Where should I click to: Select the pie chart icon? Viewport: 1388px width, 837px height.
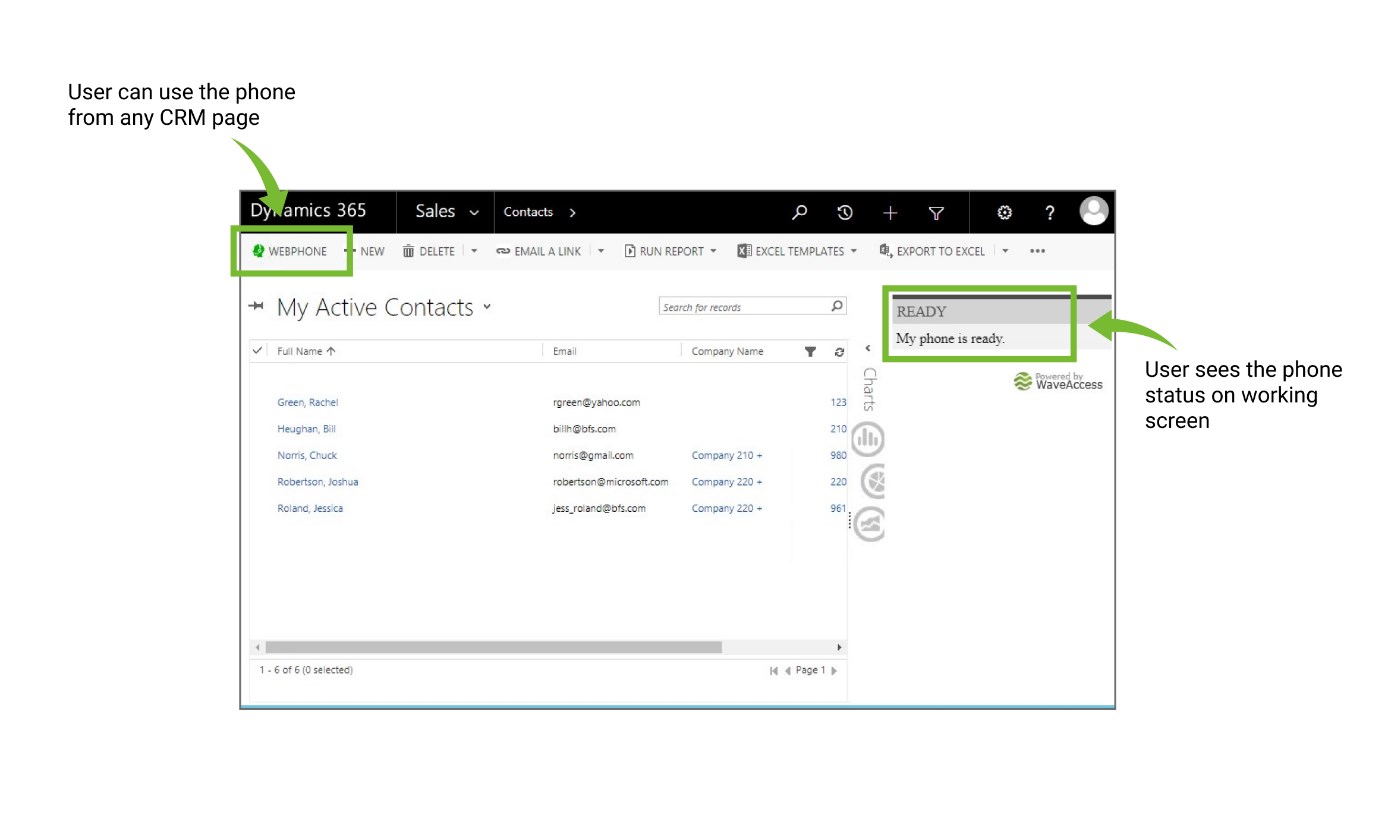(871, 481)
